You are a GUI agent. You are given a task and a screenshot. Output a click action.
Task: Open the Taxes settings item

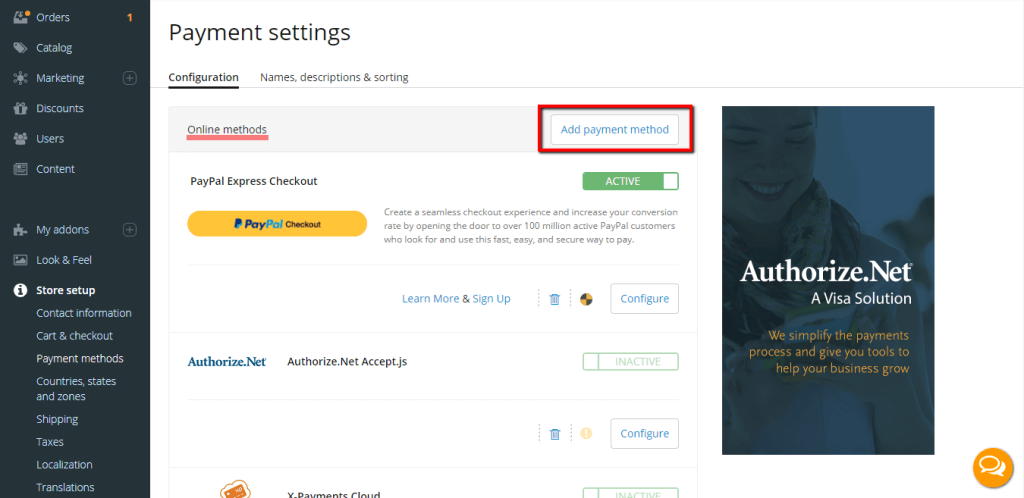click(x=50, y=442)
